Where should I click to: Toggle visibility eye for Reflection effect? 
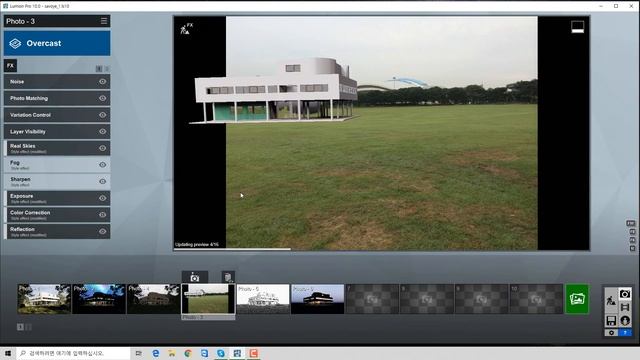(x=102, y=231)
